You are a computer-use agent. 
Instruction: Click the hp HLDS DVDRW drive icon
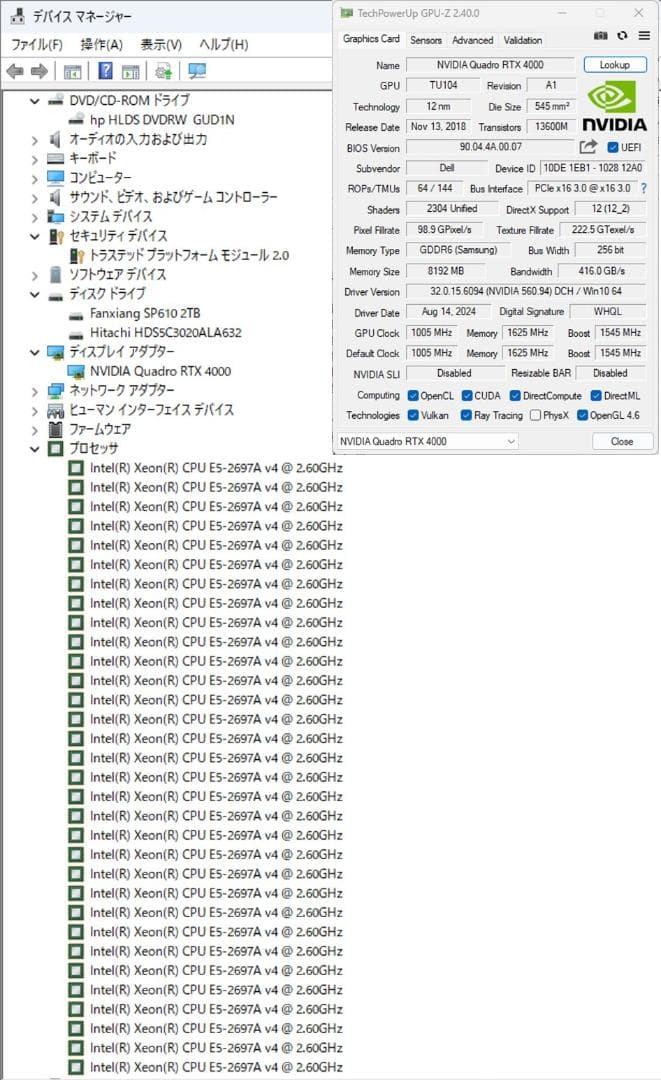coord(77,120)
